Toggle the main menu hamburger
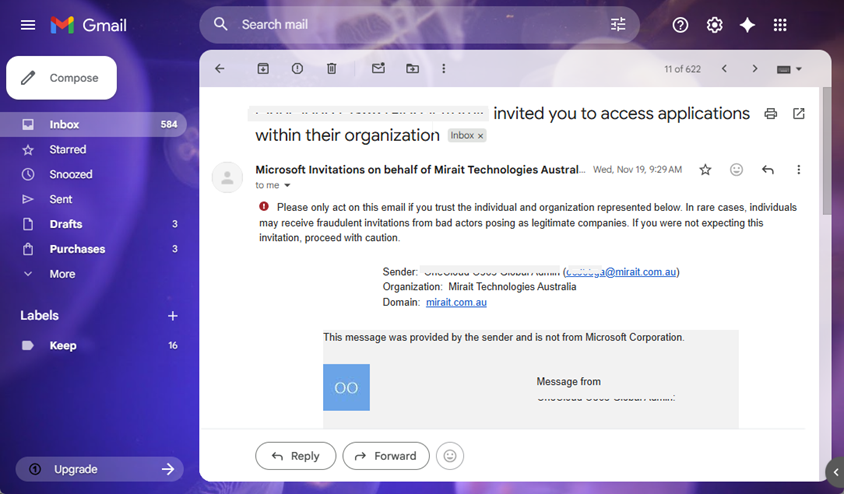The width and height of the screenshot is (844, 494). click(28, 25)
